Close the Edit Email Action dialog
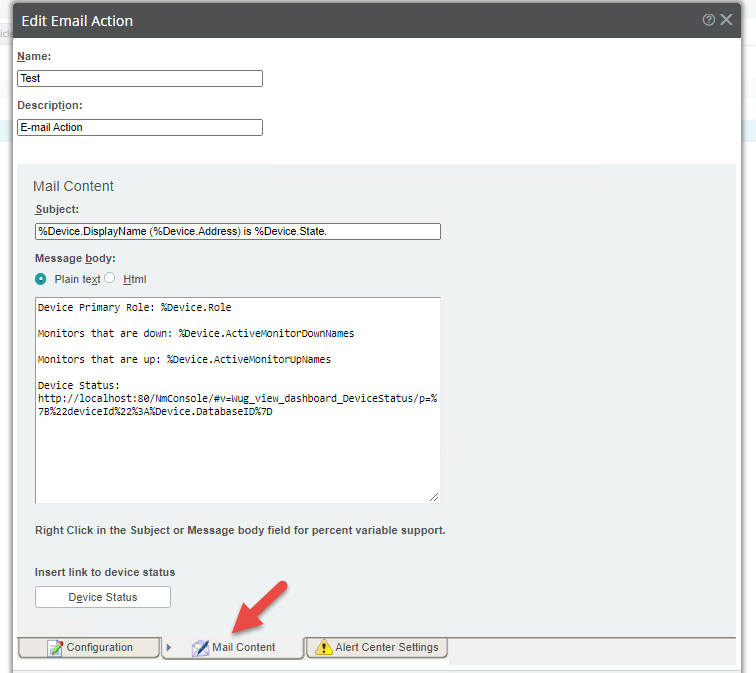The width and height of the screenshot is (756, 673). coord(726,19)
